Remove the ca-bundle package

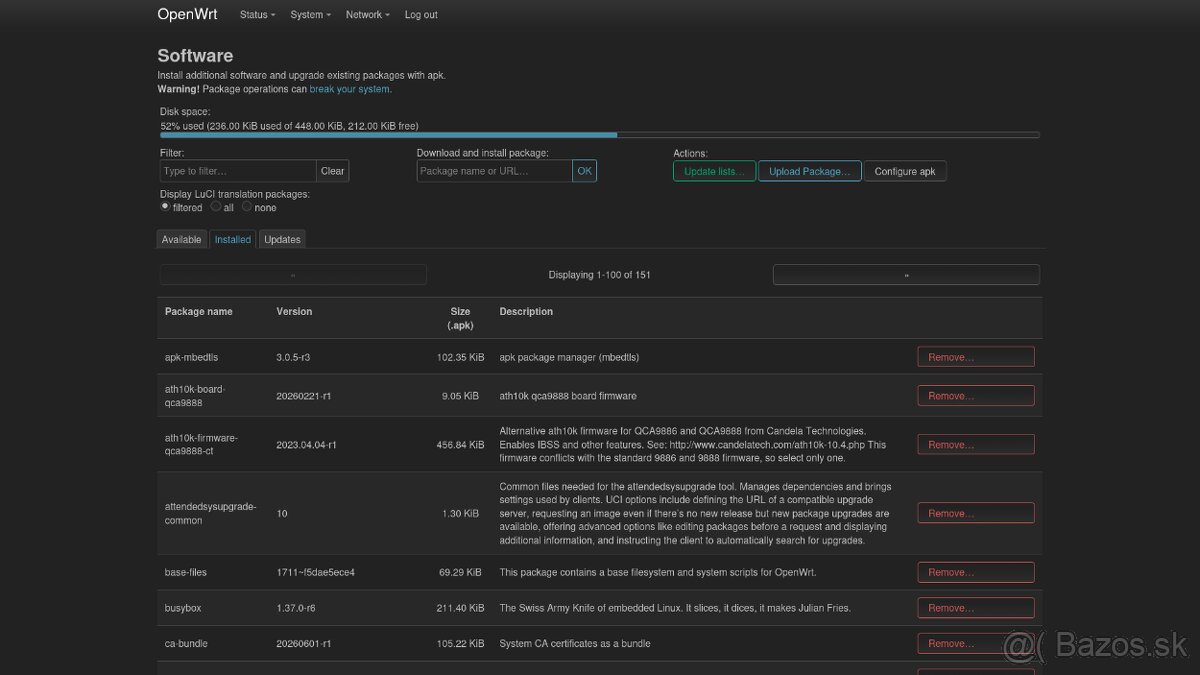click(x=976, y=644)
